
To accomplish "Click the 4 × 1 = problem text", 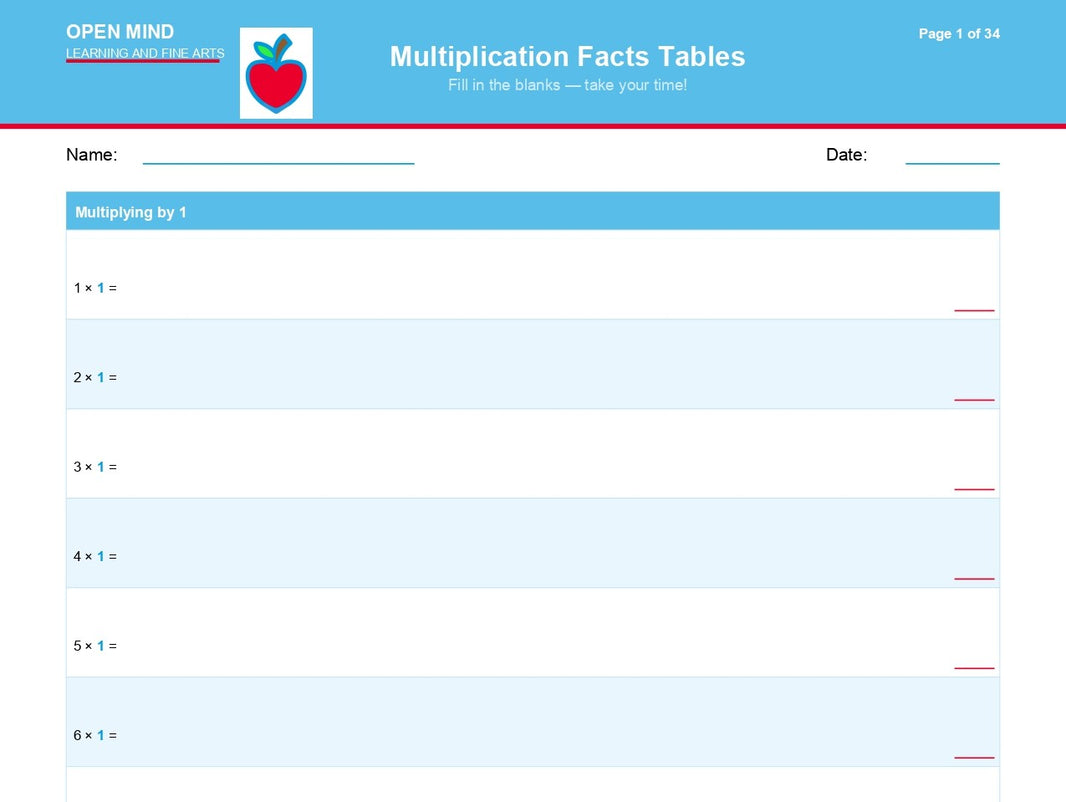I will pyautogui.click(x=95, y=557).
